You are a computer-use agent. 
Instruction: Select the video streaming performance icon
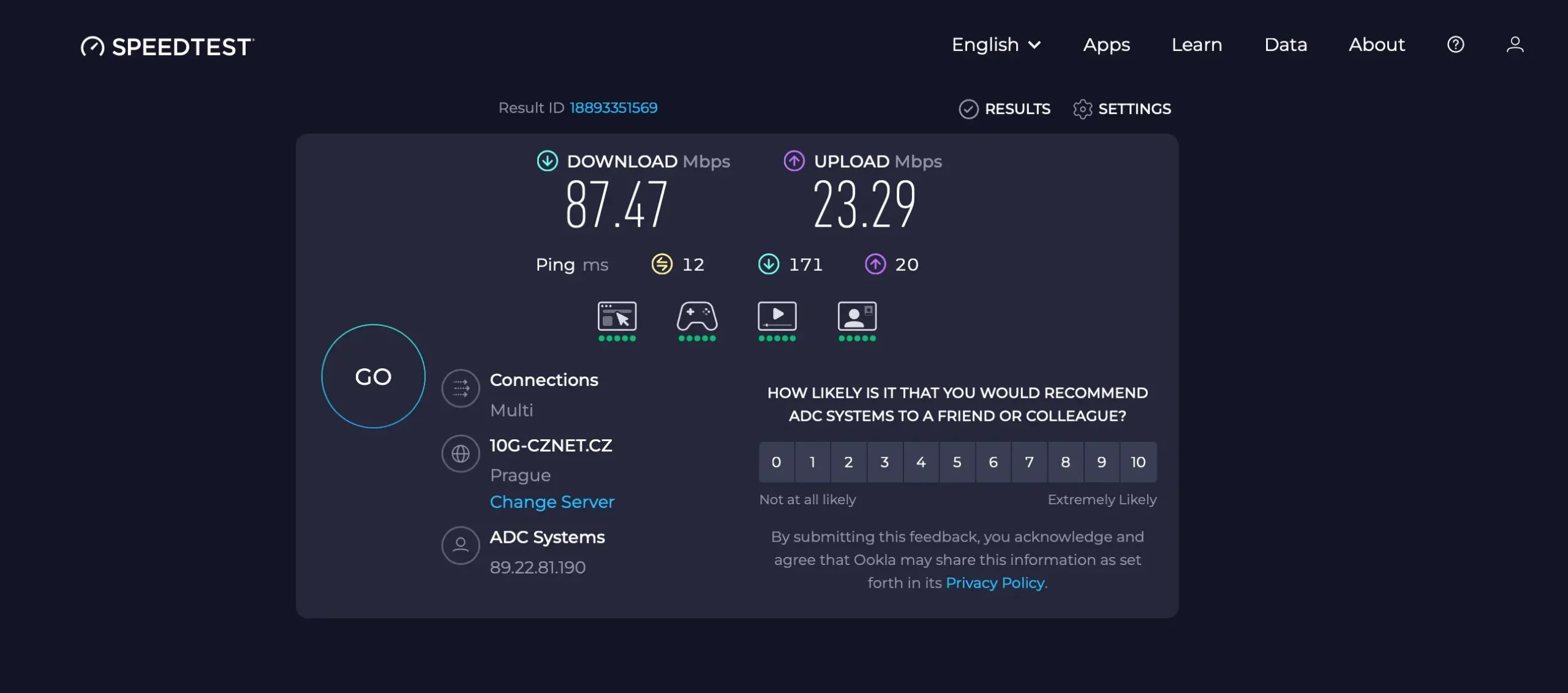pyautogui.click(x=777, y=316)
